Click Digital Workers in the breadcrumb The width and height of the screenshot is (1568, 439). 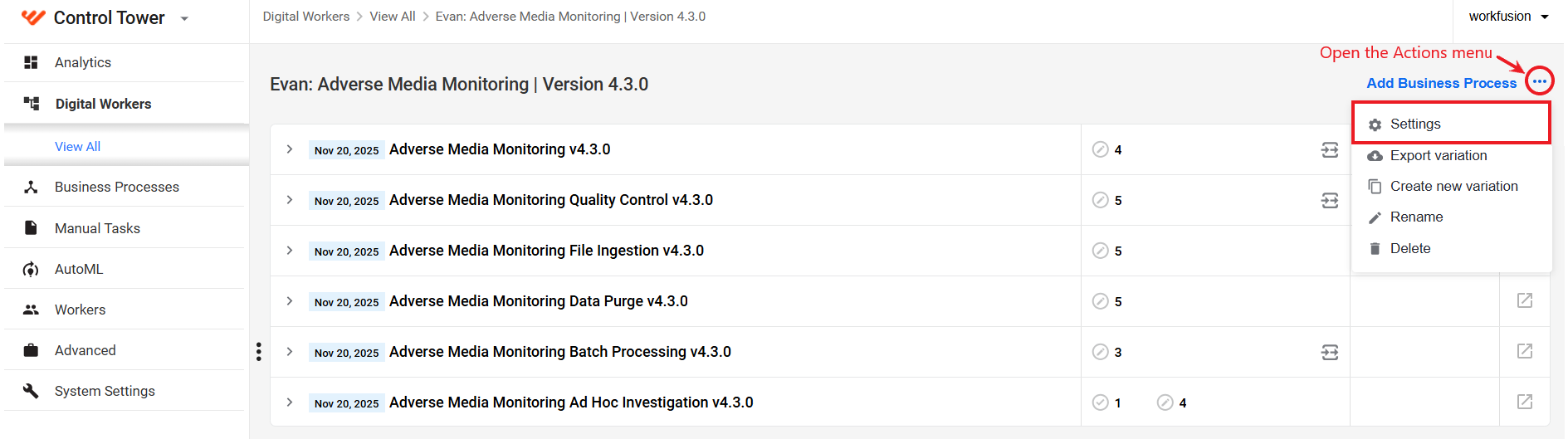click(305, 17)
